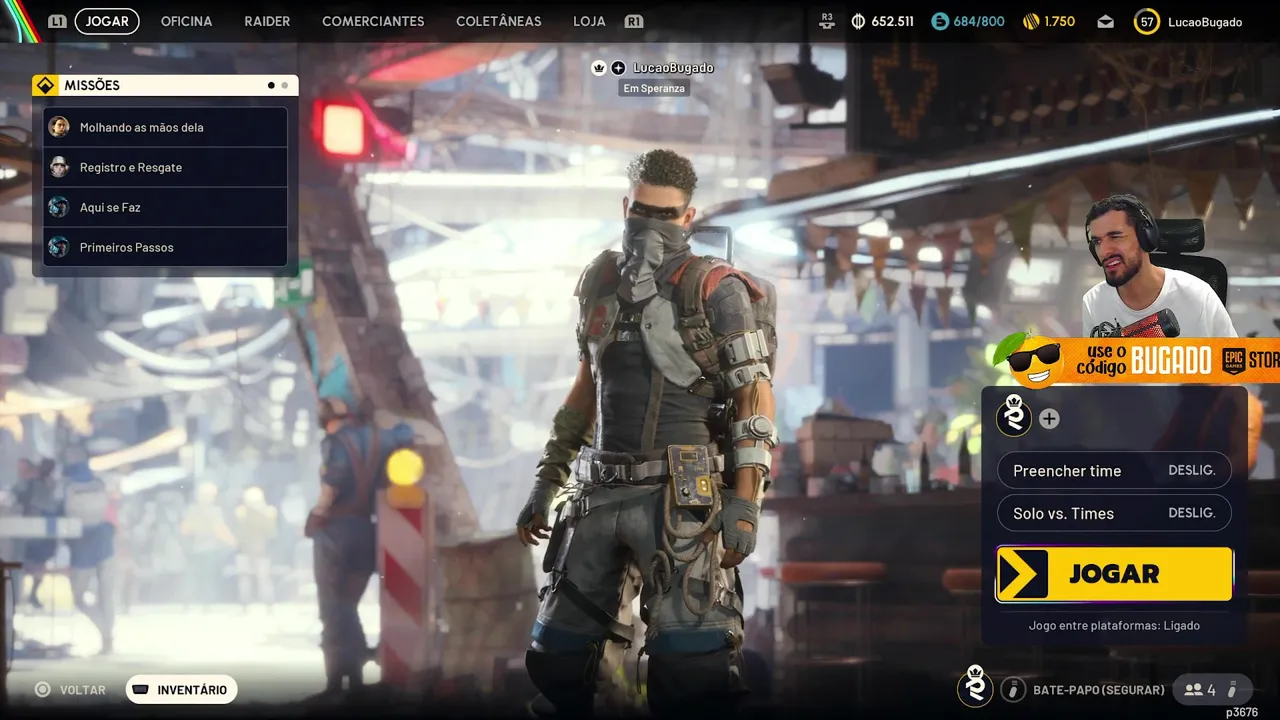Click the streamer webcam overlay
The width and height of the screenshot is (1280, 720).
pos(1160,268)
